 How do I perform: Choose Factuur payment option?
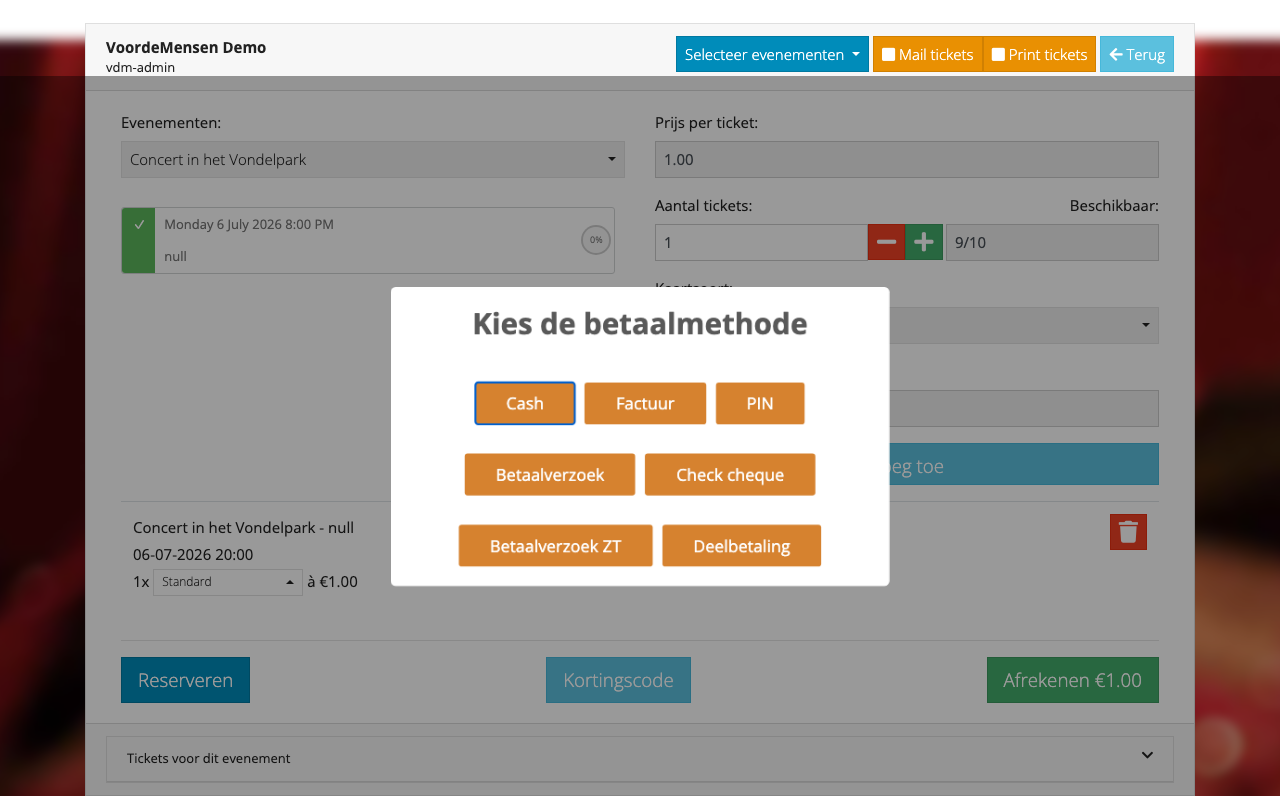(644, 403)
